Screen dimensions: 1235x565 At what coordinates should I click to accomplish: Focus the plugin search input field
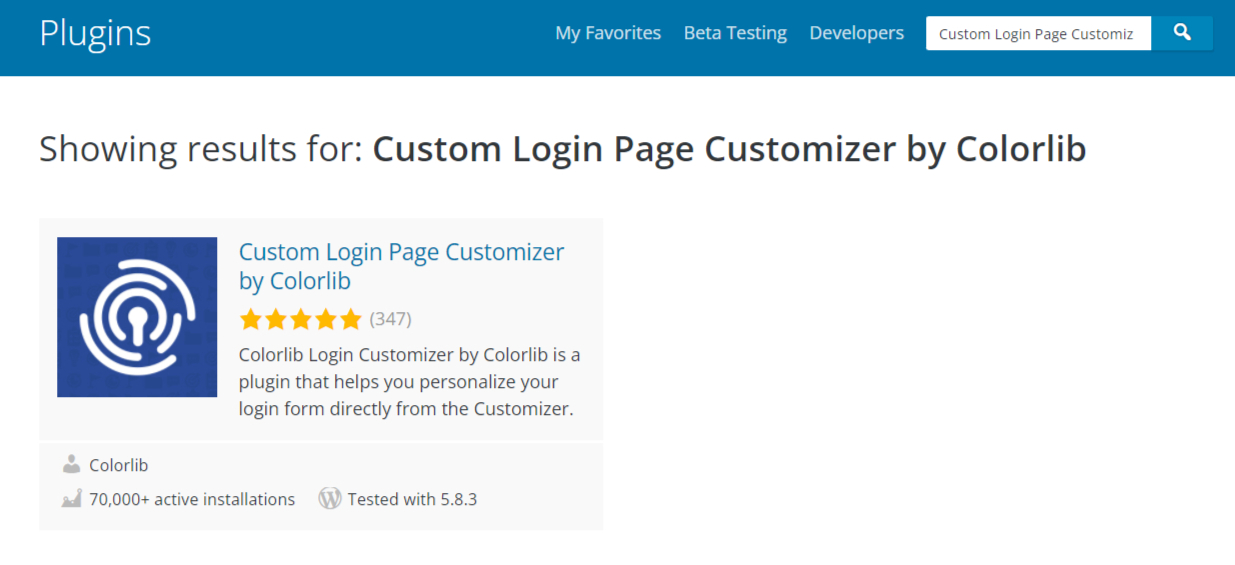click(x=1038, y=33)
